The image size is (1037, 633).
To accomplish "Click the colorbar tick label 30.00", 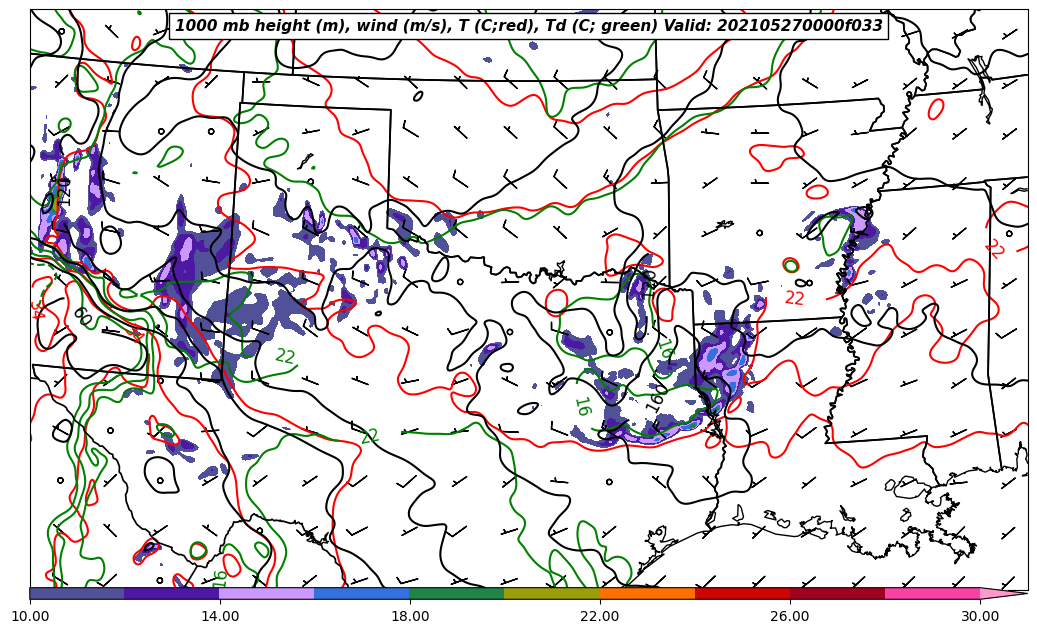I will pos(980,616).
